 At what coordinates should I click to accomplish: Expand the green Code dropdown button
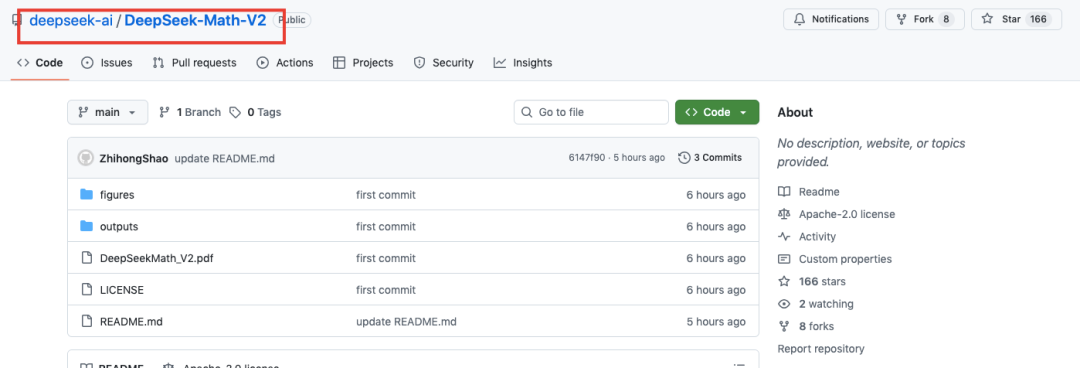tap(717, 112)
